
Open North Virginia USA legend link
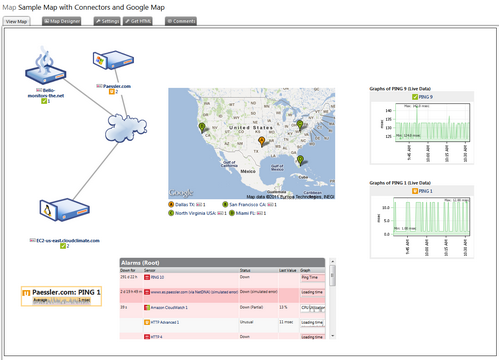click(x=195, y=213)
